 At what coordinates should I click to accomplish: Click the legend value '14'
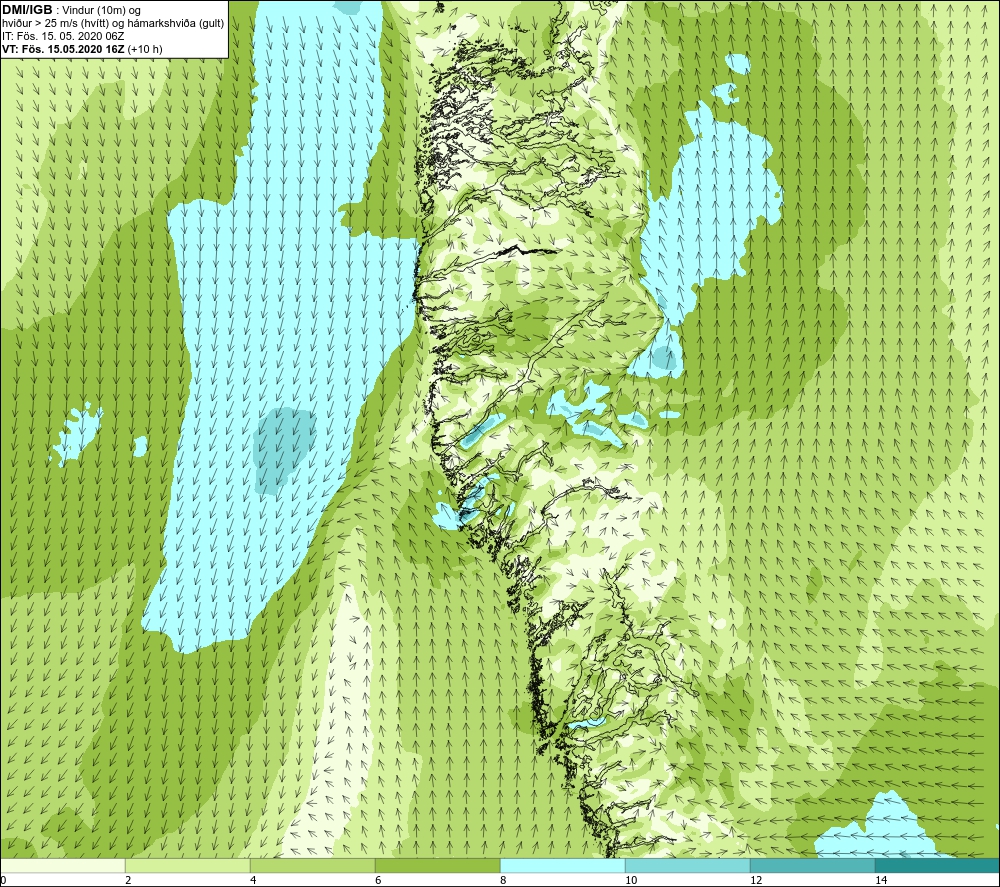(881, 880)
